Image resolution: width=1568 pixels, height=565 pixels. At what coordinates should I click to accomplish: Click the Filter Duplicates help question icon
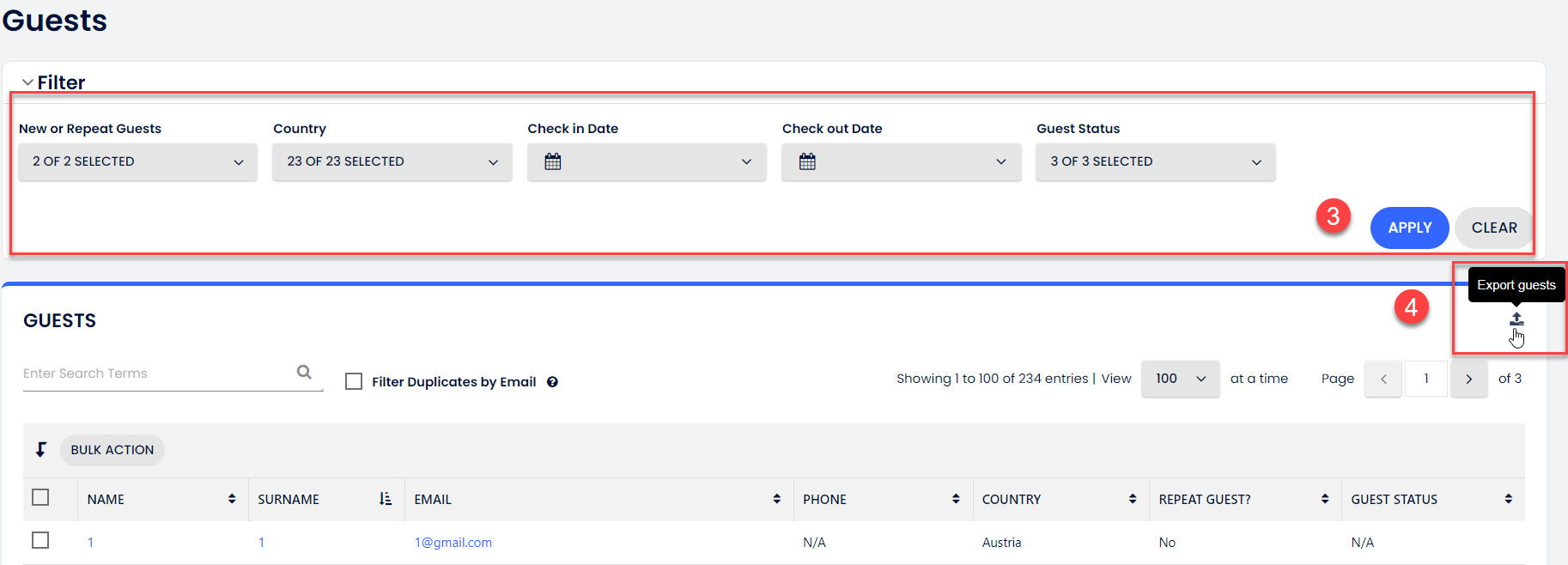click(552, 382)
